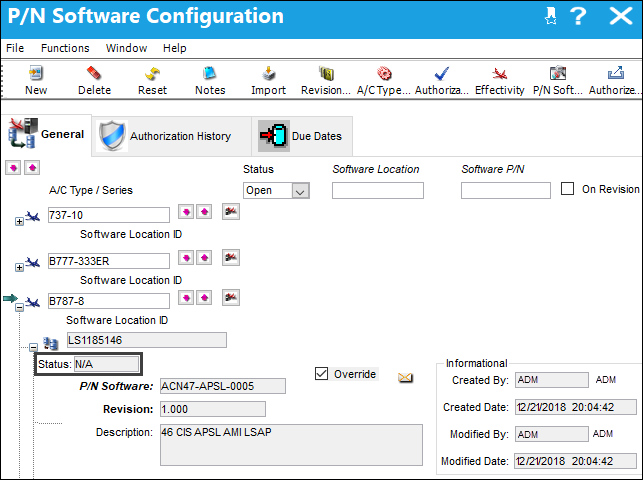Click the Delete eraser icon
The image size is (643, 480).
94,73
